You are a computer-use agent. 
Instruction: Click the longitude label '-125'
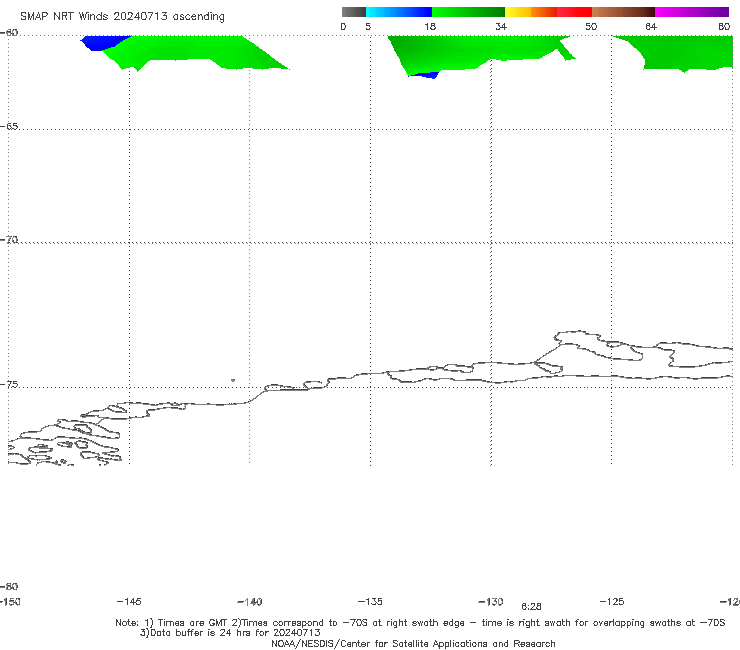[x=612, y=602]
